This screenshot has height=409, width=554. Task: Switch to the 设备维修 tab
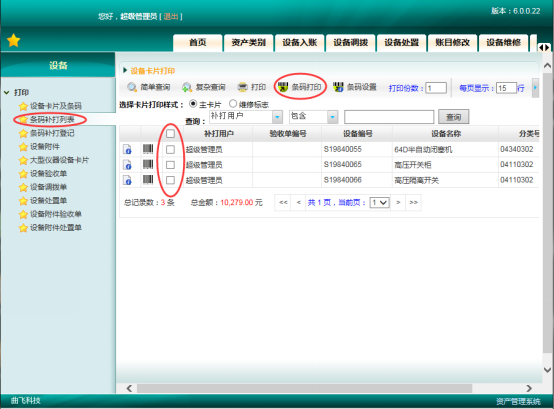tap(503, 43)
